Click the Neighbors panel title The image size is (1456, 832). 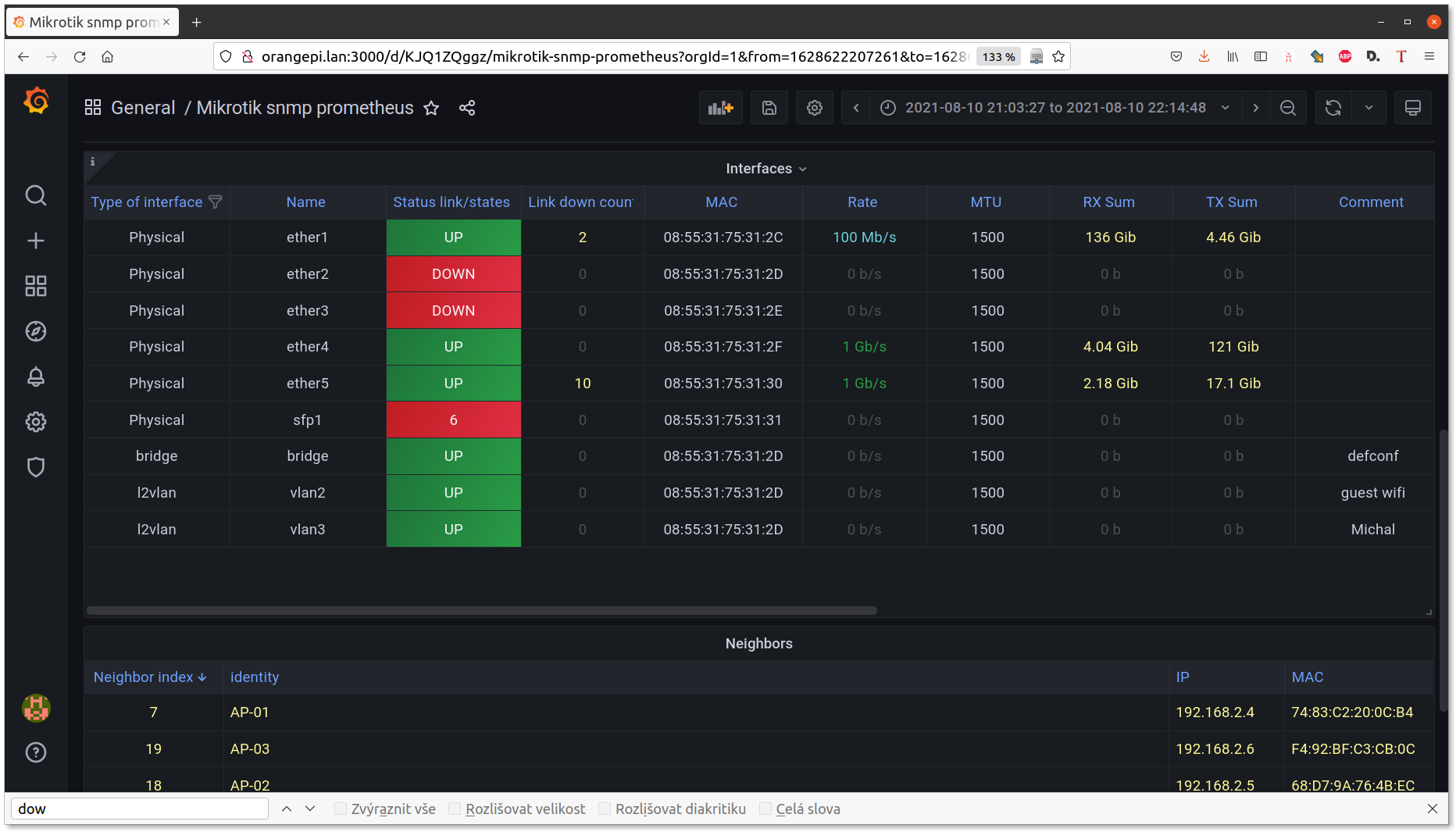[x=758, y=644]
